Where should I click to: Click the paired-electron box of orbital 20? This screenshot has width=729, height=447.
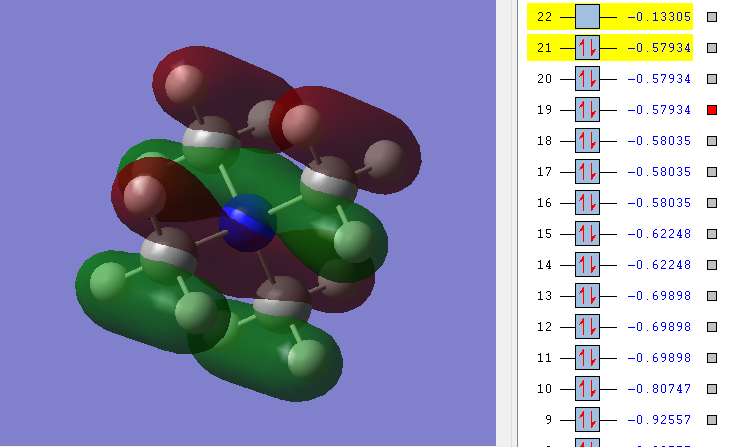pyautogui.click(x=587, y=79)
